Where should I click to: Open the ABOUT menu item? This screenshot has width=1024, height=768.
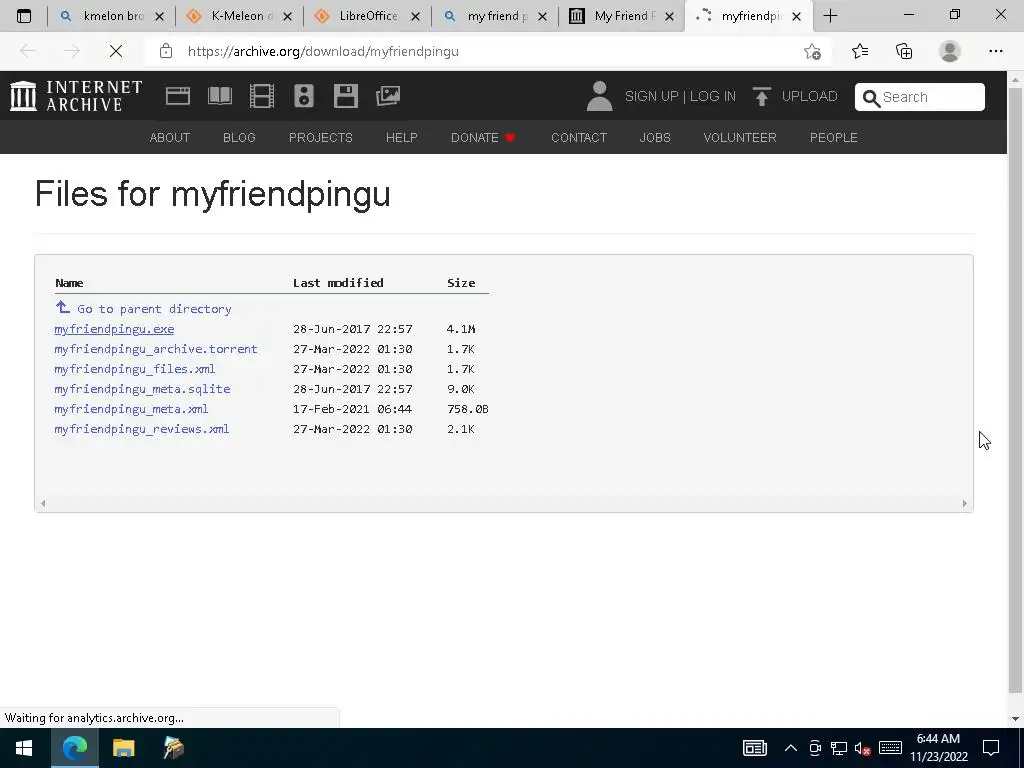coord(170,138)
